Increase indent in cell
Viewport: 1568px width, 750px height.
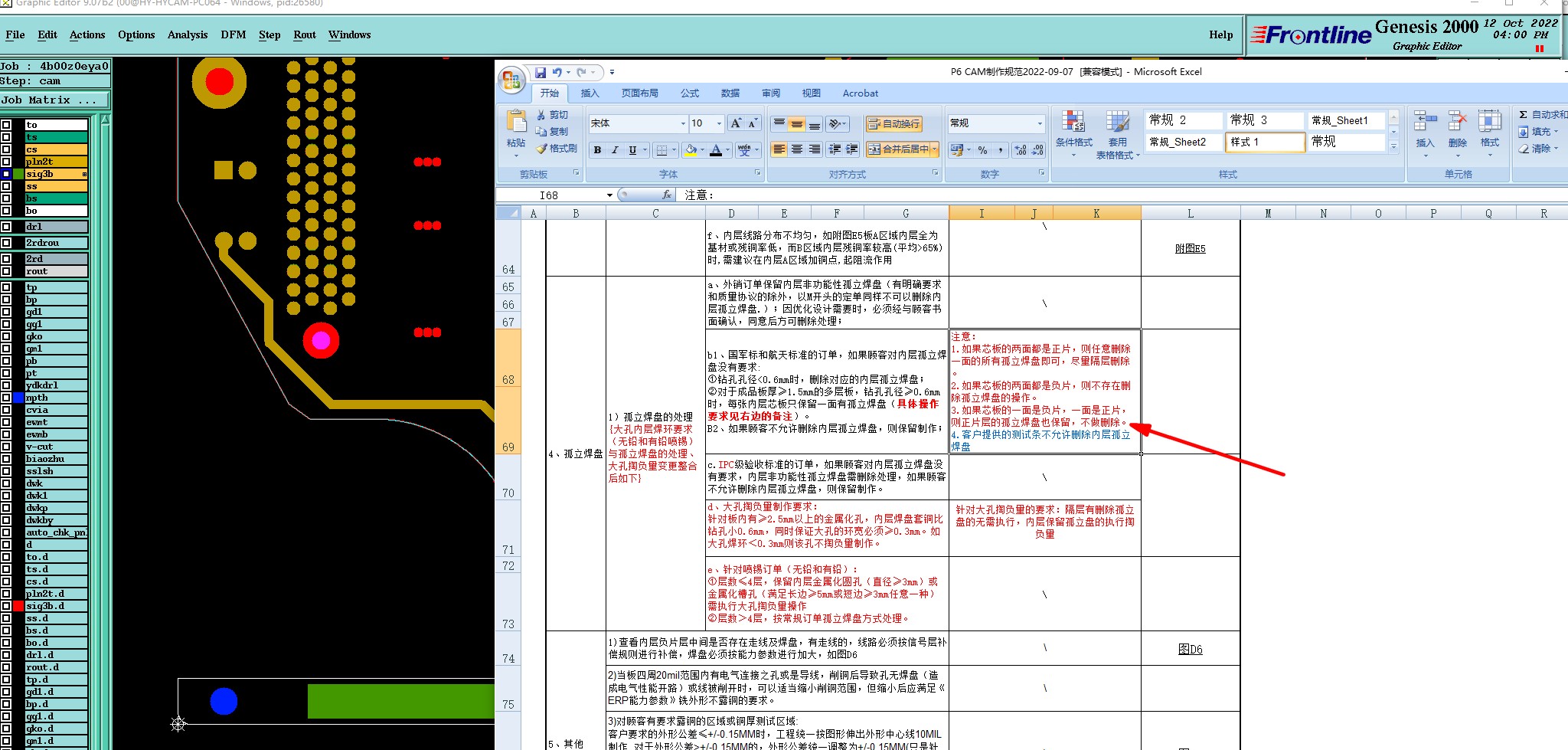pyautogui.click(x=851, y=149)
